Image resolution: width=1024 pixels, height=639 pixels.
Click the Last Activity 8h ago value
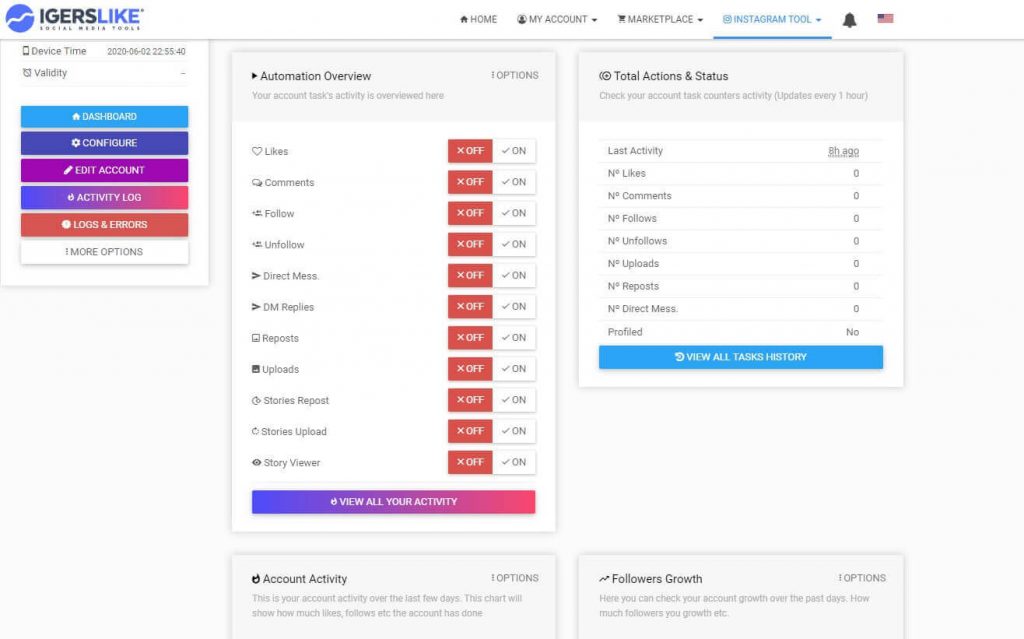pyautogui.click(x=843, y=151)
